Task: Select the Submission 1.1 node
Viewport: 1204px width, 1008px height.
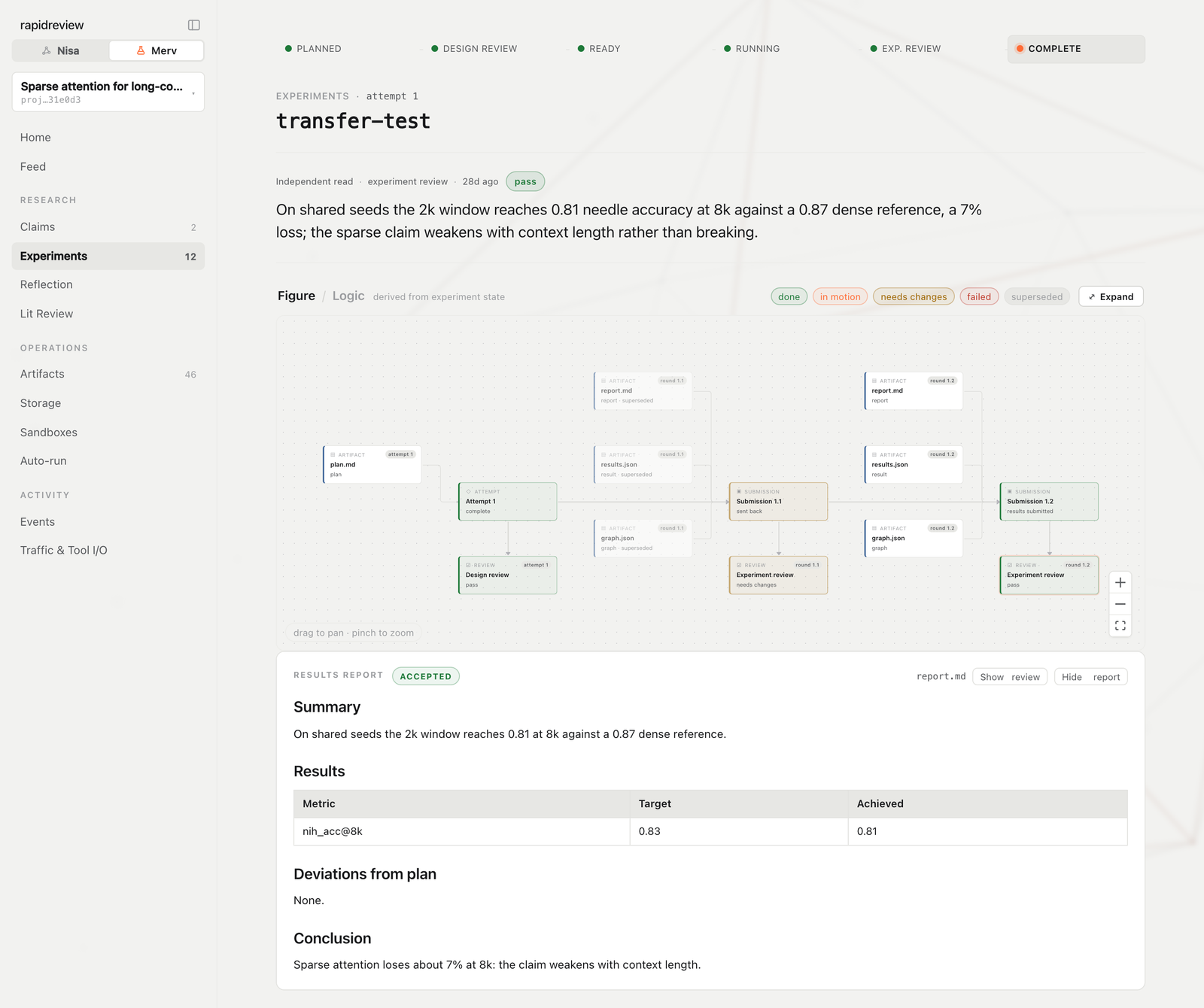Action: 778,501
